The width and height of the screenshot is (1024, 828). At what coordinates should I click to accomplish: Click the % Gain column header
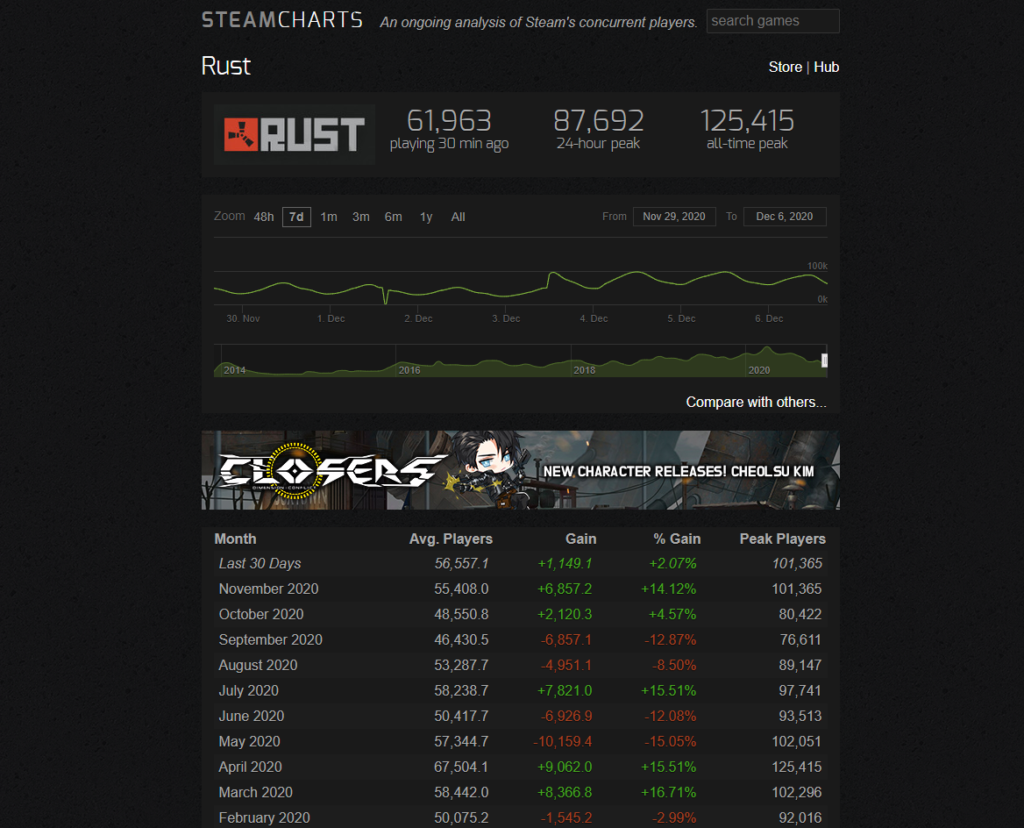tap(677, 539)
